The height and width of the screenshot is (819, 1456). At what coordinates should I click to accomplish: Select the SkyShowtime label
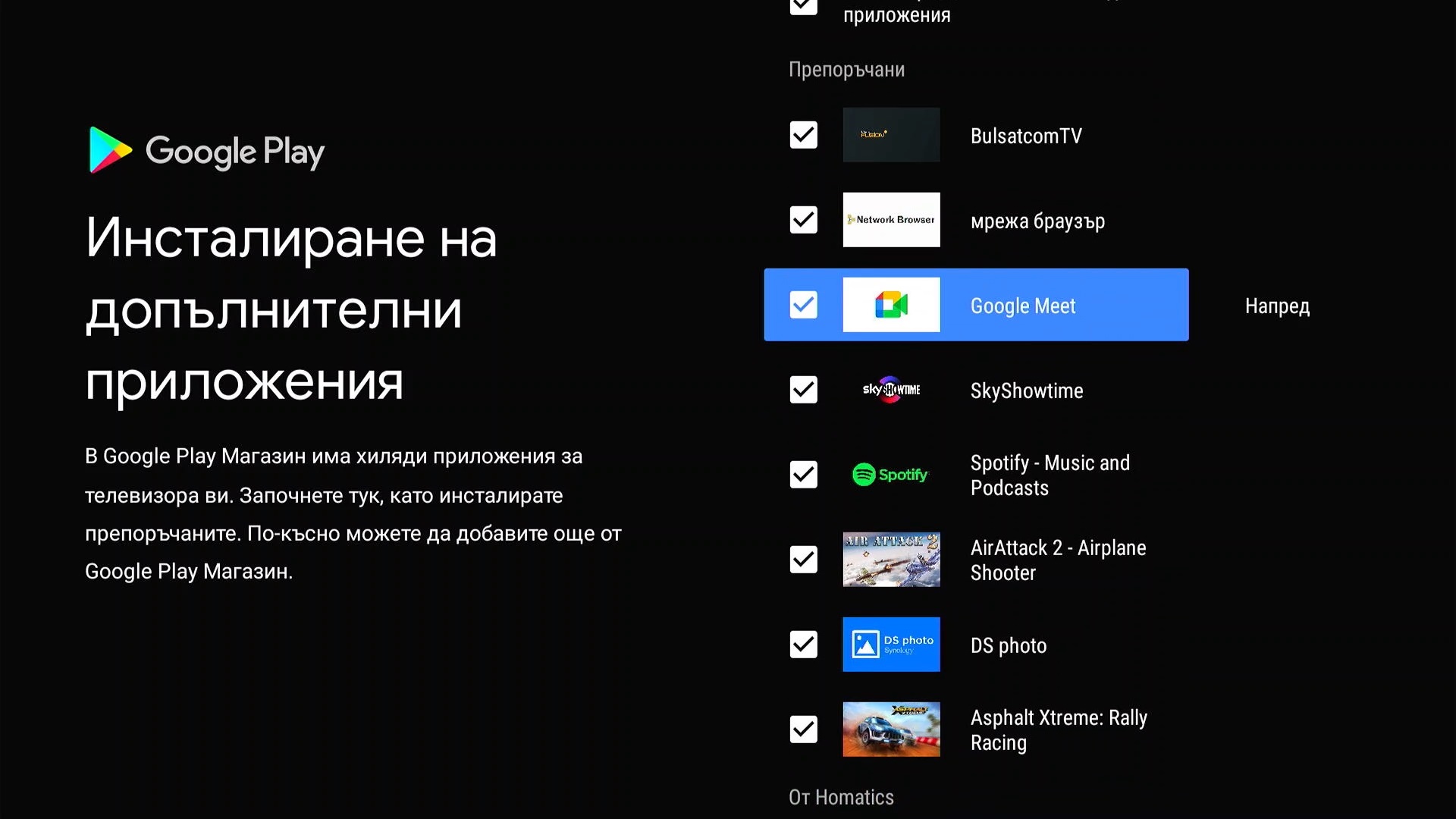tap(1027, 391)
